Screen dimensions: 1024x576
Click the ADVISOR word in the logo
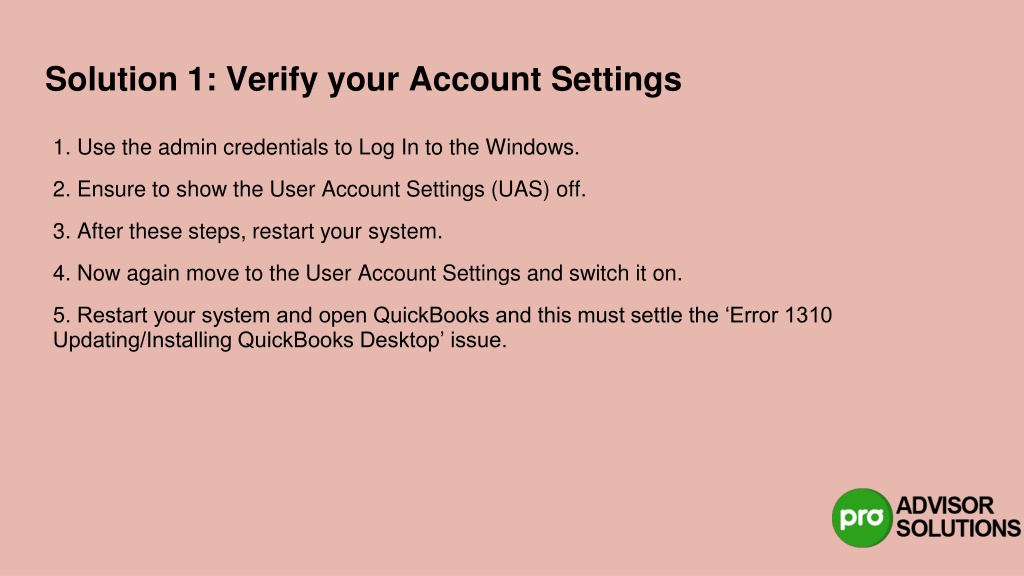coord(945,505)
